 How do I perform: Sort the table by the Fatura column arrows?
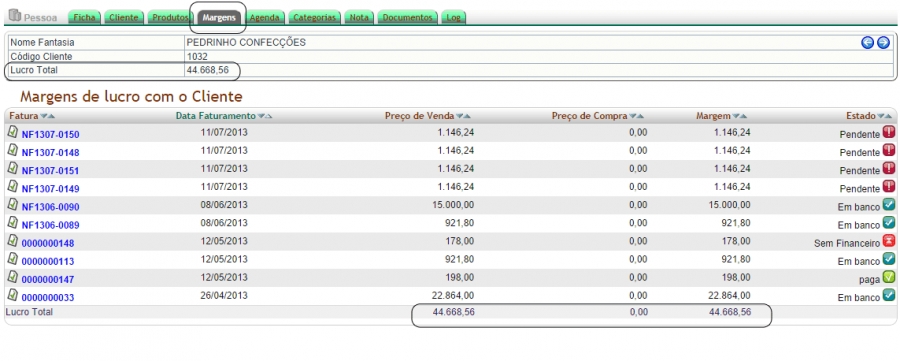point(47,115)
